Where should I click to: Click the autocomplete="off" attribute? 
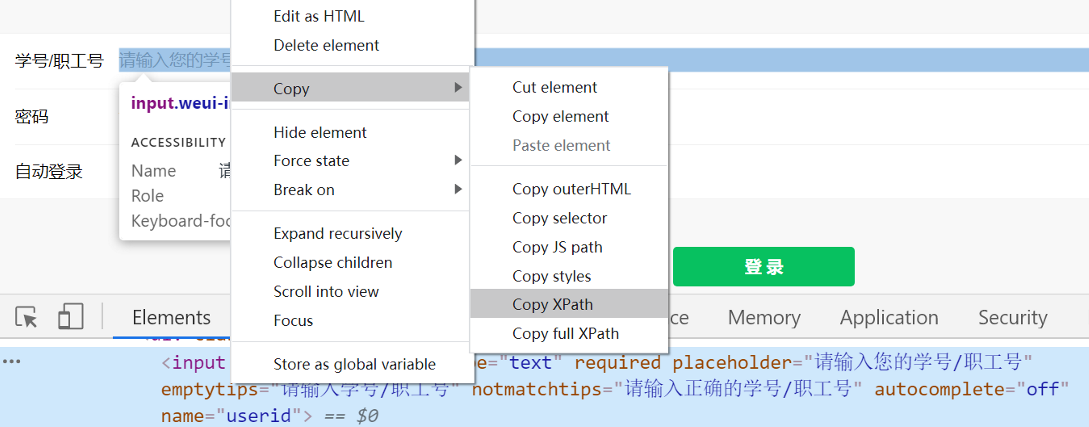(x=972, y=390)
